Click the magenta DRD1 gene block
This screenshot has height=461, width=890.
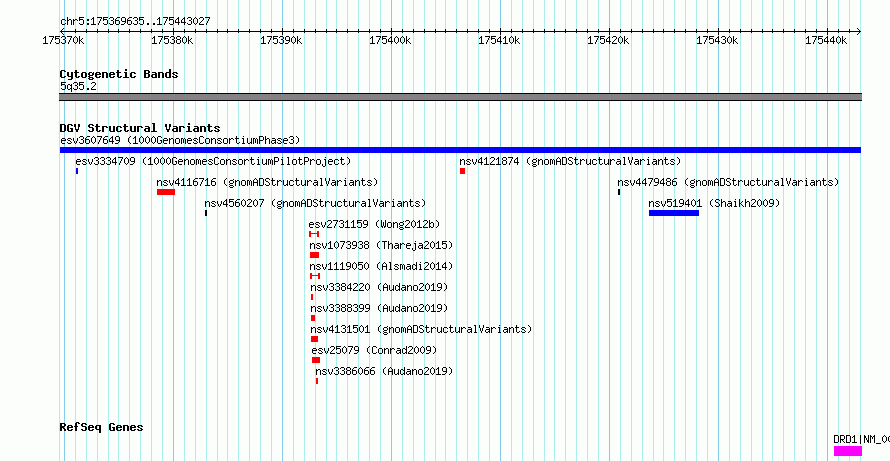847,451
